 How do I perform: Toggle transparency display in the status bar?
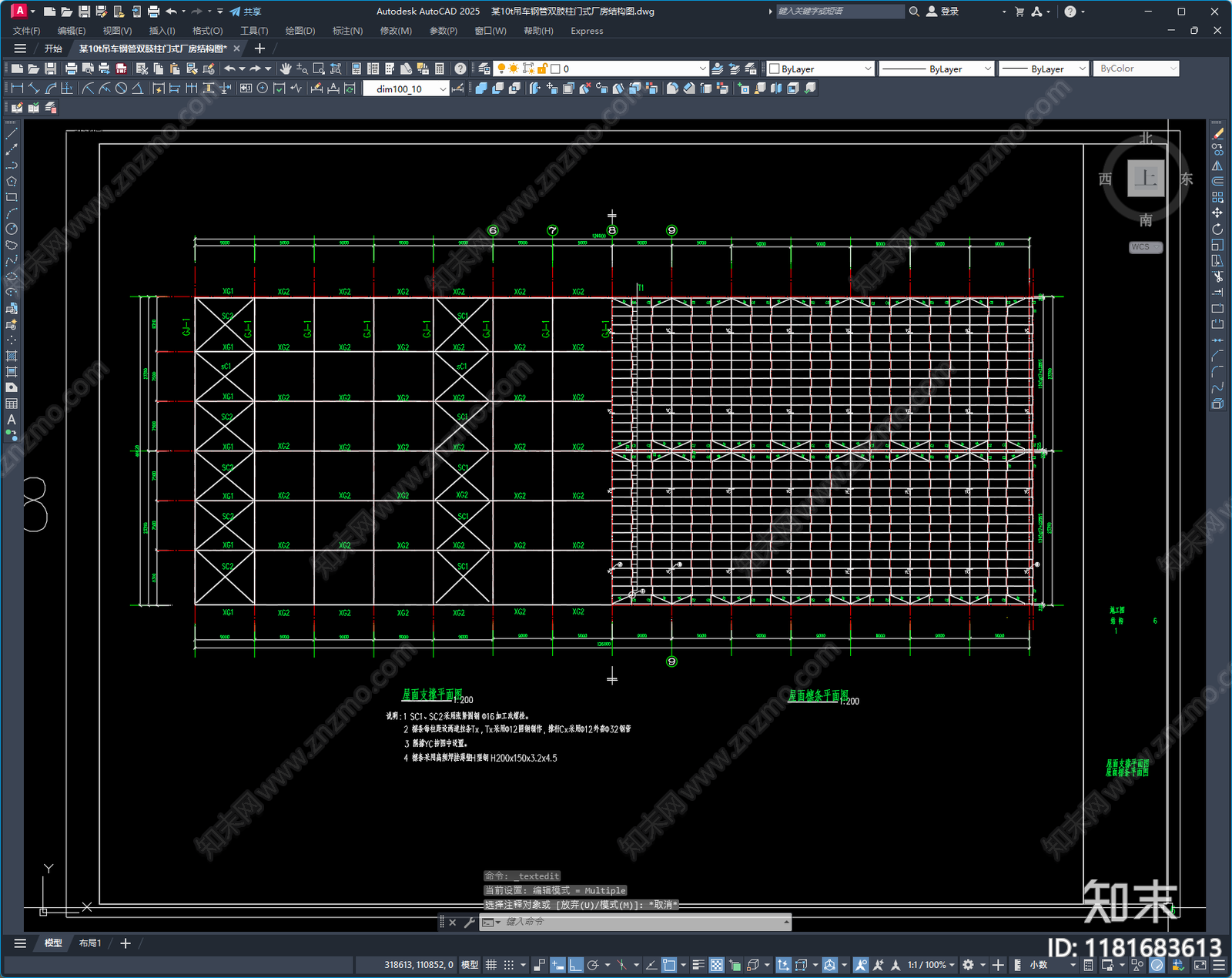pos(716,965)
